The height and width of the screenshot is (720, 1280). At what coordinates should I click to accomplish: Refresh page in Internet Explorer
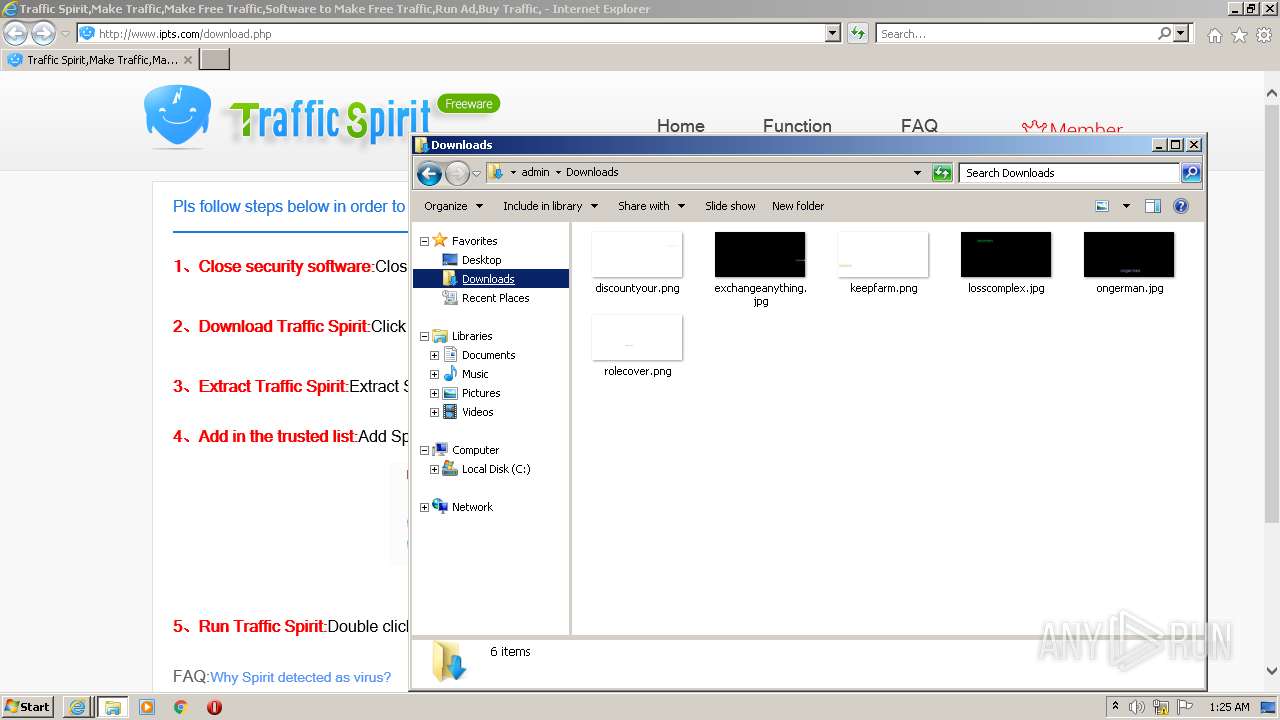click(858, 33)
